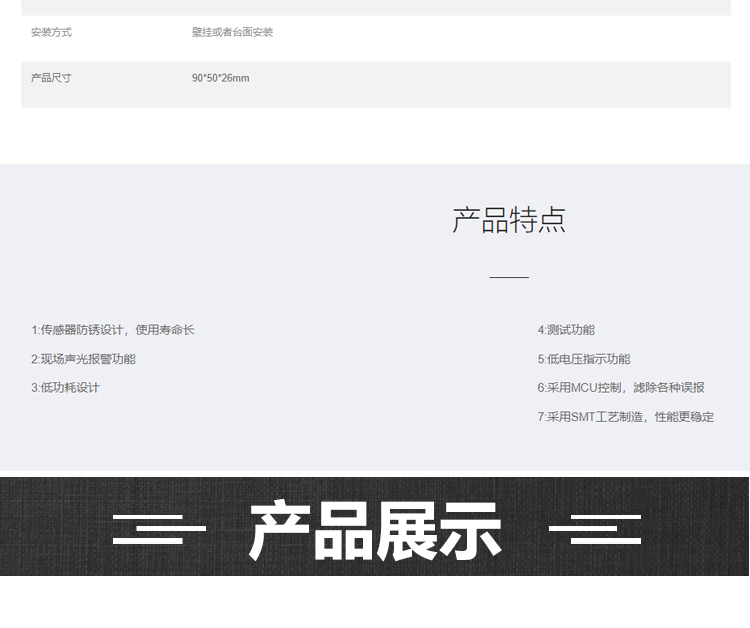Click the 产品展示 banner title

[x=375, y=530]
